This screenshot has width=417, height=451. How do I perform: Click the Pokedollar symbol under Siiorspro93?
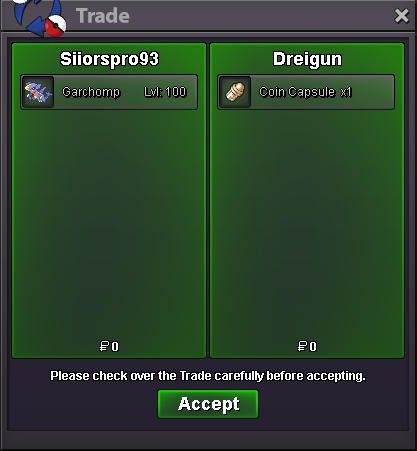point(104,346)
